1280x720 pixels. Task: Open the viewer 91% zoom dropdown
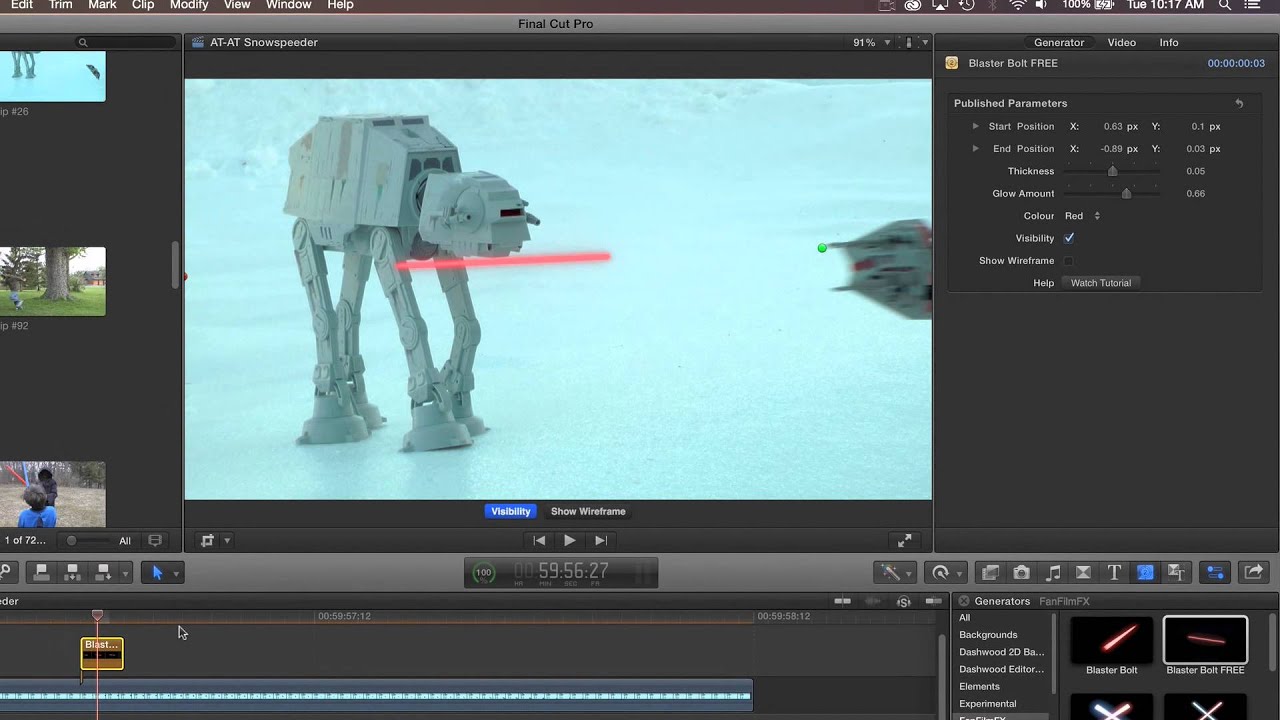tap(869, 43)
